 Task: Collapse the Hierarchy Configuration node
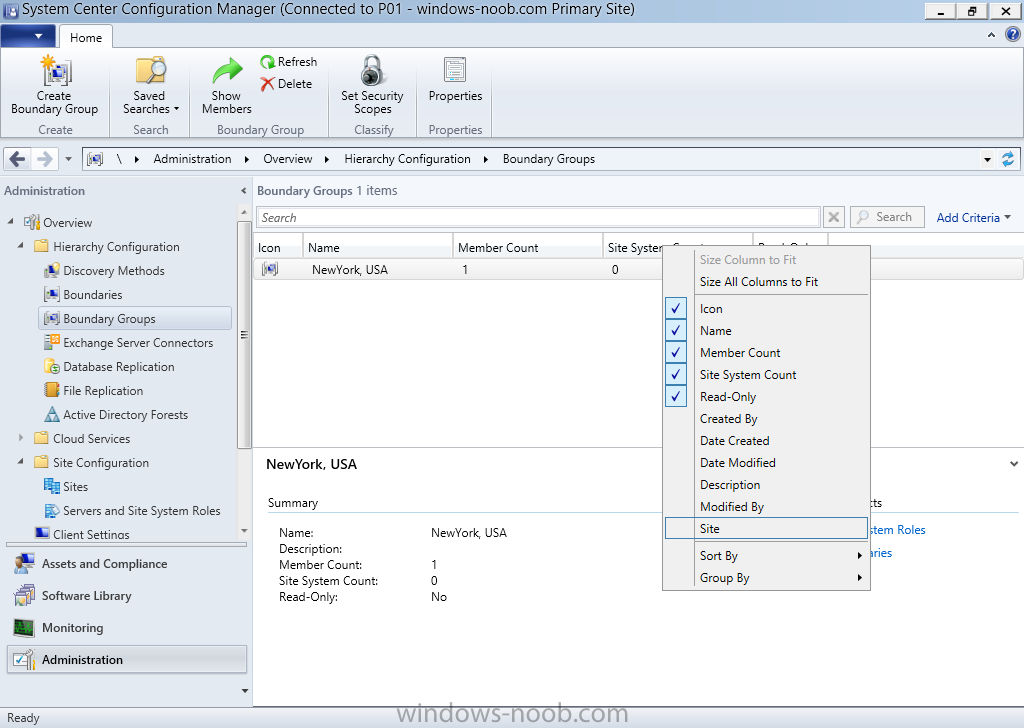pos(21,246)
